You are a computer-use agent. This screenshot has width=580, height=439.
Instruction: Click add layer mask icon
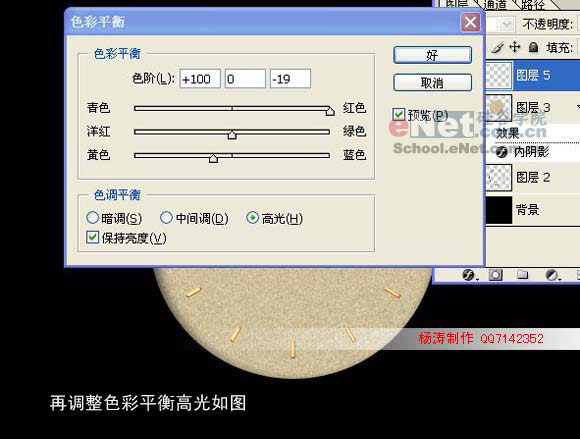tap(496, 275)
